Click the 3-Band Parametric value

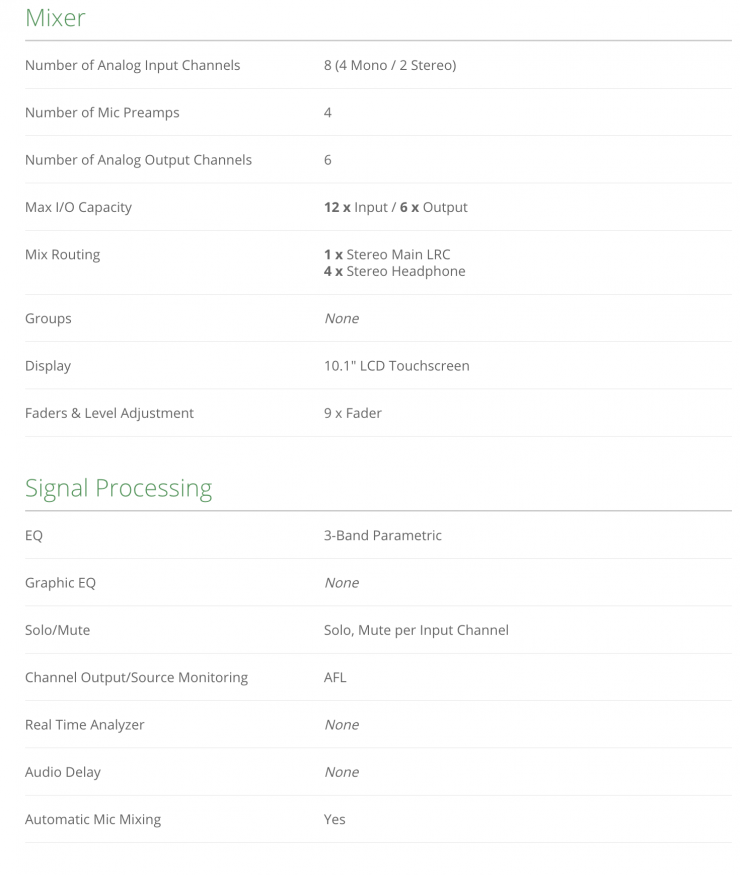coord(382,536)
